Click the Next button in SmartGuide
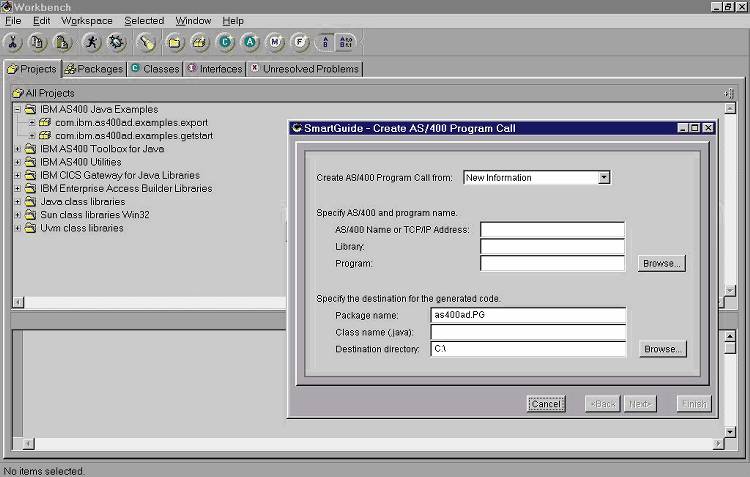Viewport: 750px width, 477px height. tap(640, 404)
